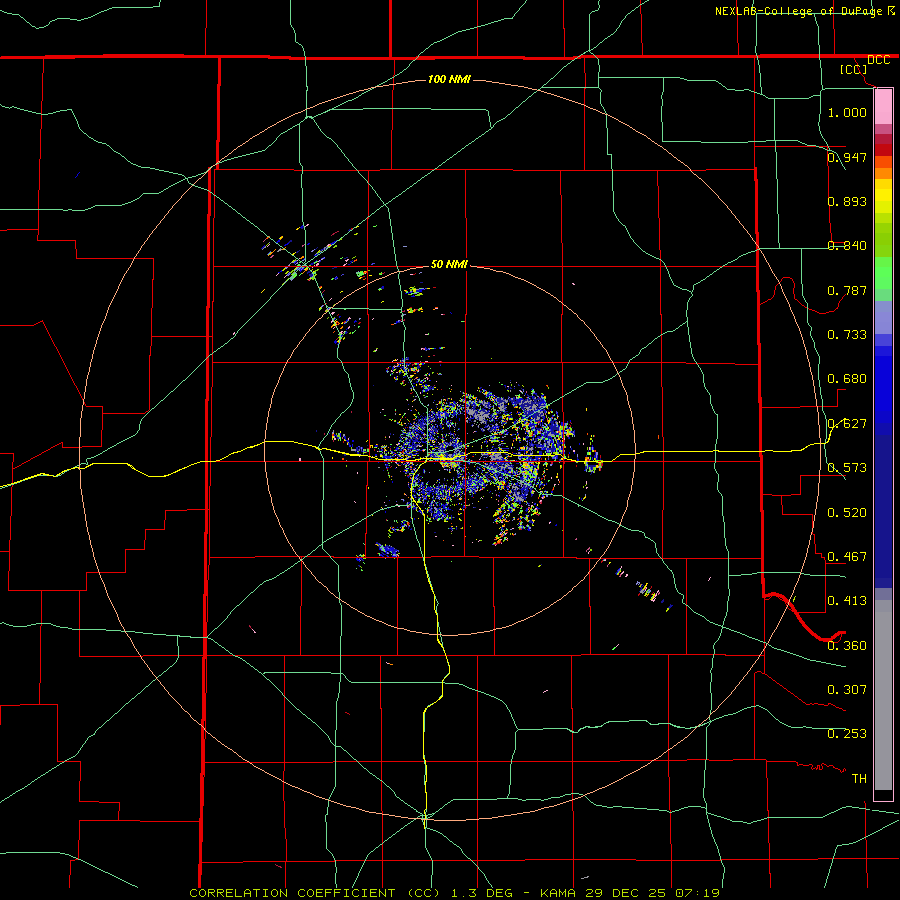
Task: Pick the bright green color bar segment
Action: point(883,273)
